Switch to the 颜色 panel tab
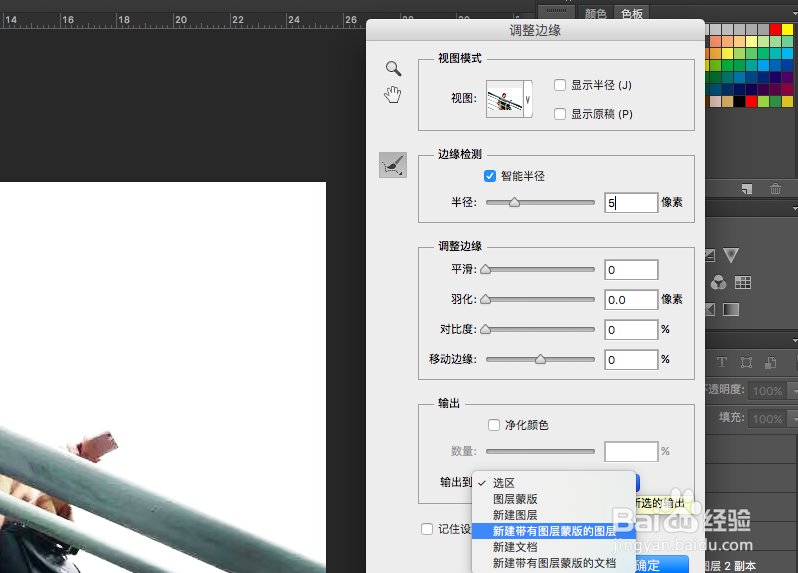The image size is (798, 573). click(x=595, y=14)
